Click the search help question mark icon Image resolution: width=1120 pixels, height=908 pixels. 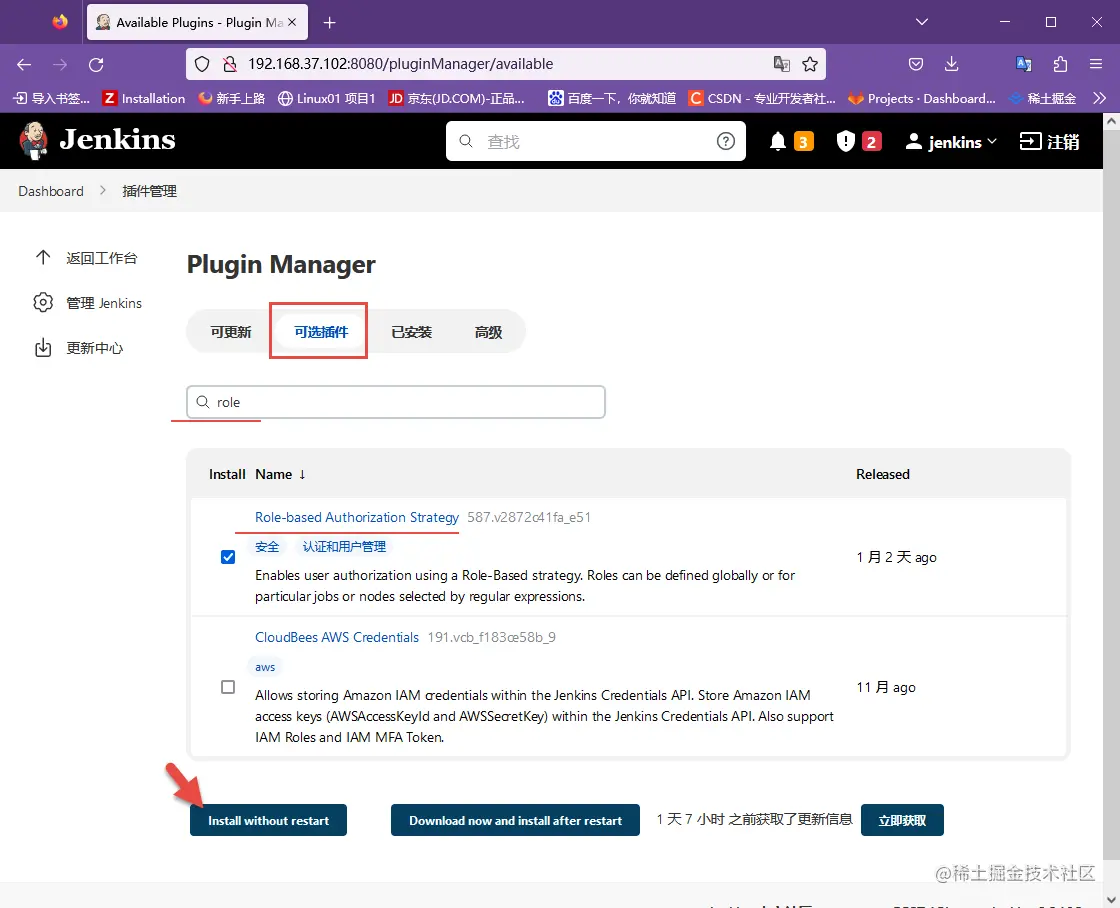(x=726, y=141)
